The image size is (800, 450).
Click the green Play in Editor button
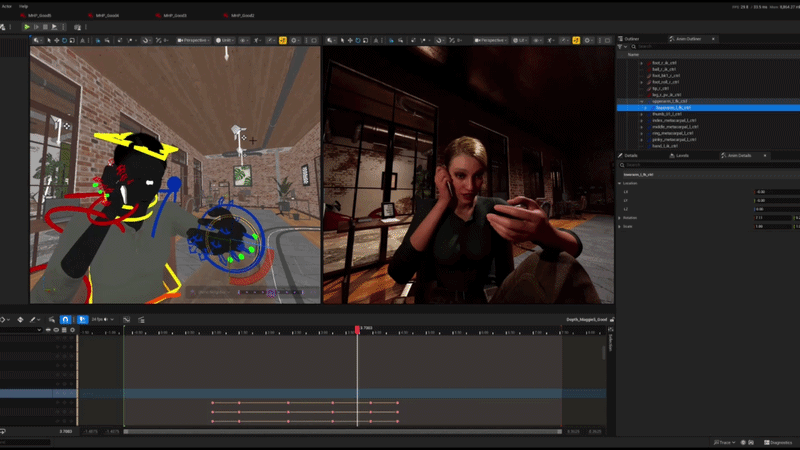pyautogui.click(x=27, y=27)
